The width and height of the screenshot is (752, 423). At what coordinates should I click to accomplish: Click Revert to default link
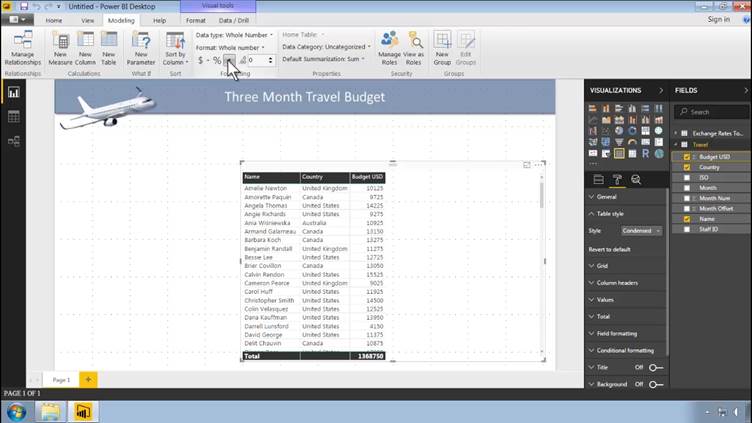point(609,249)
